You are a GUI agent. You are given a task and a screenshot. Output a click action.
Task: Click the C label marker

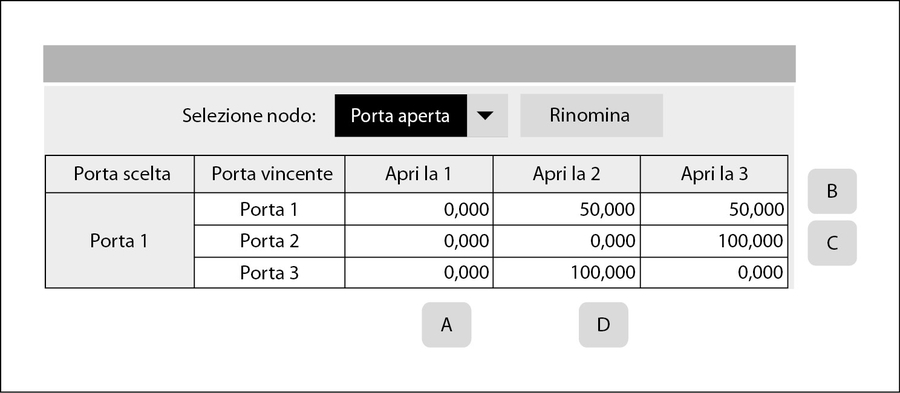(x=832, y=243)
